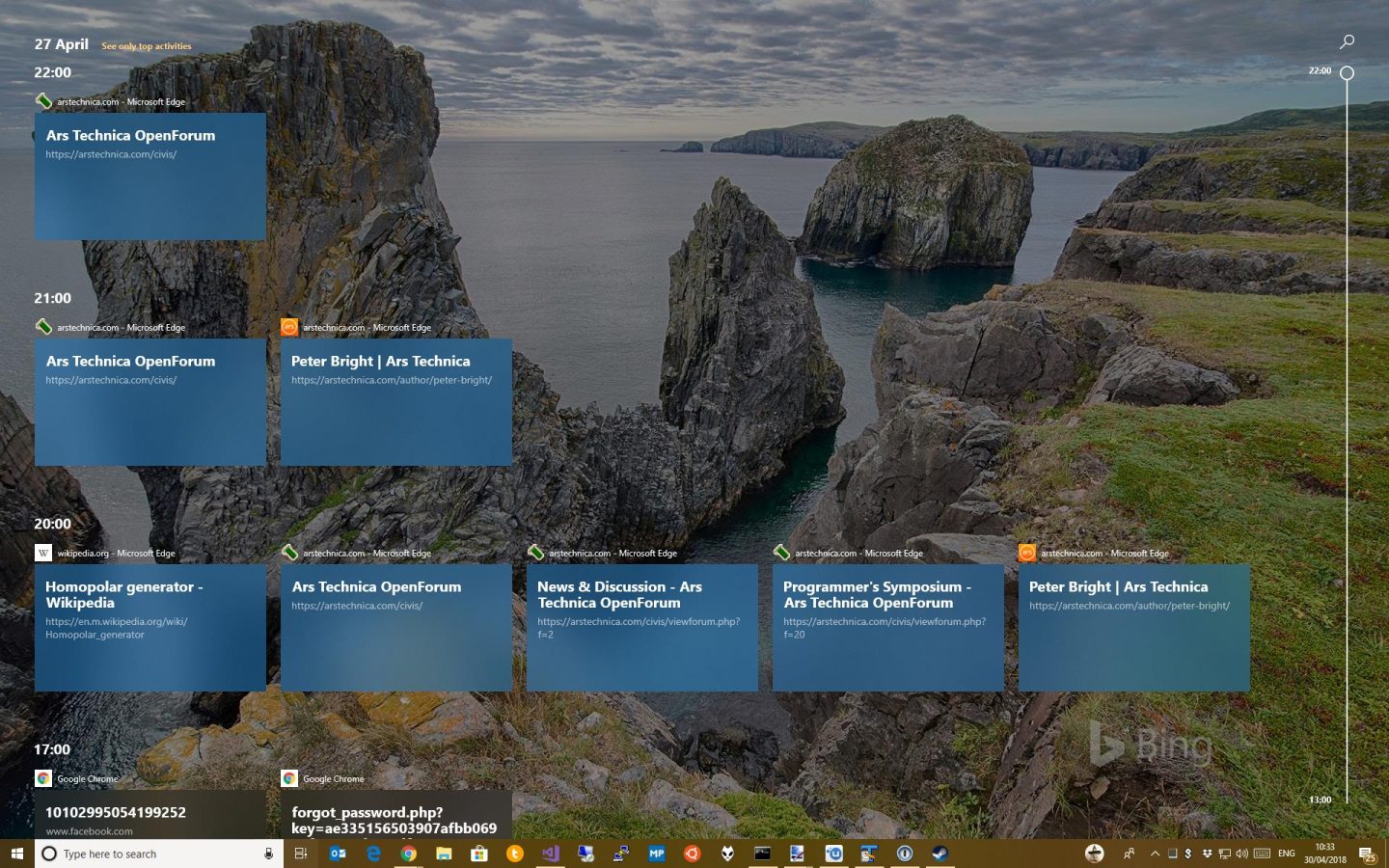Open 1Password from the taskbar
The width and height of the screenshot is (1389, 868).
[x=905, y=853]
